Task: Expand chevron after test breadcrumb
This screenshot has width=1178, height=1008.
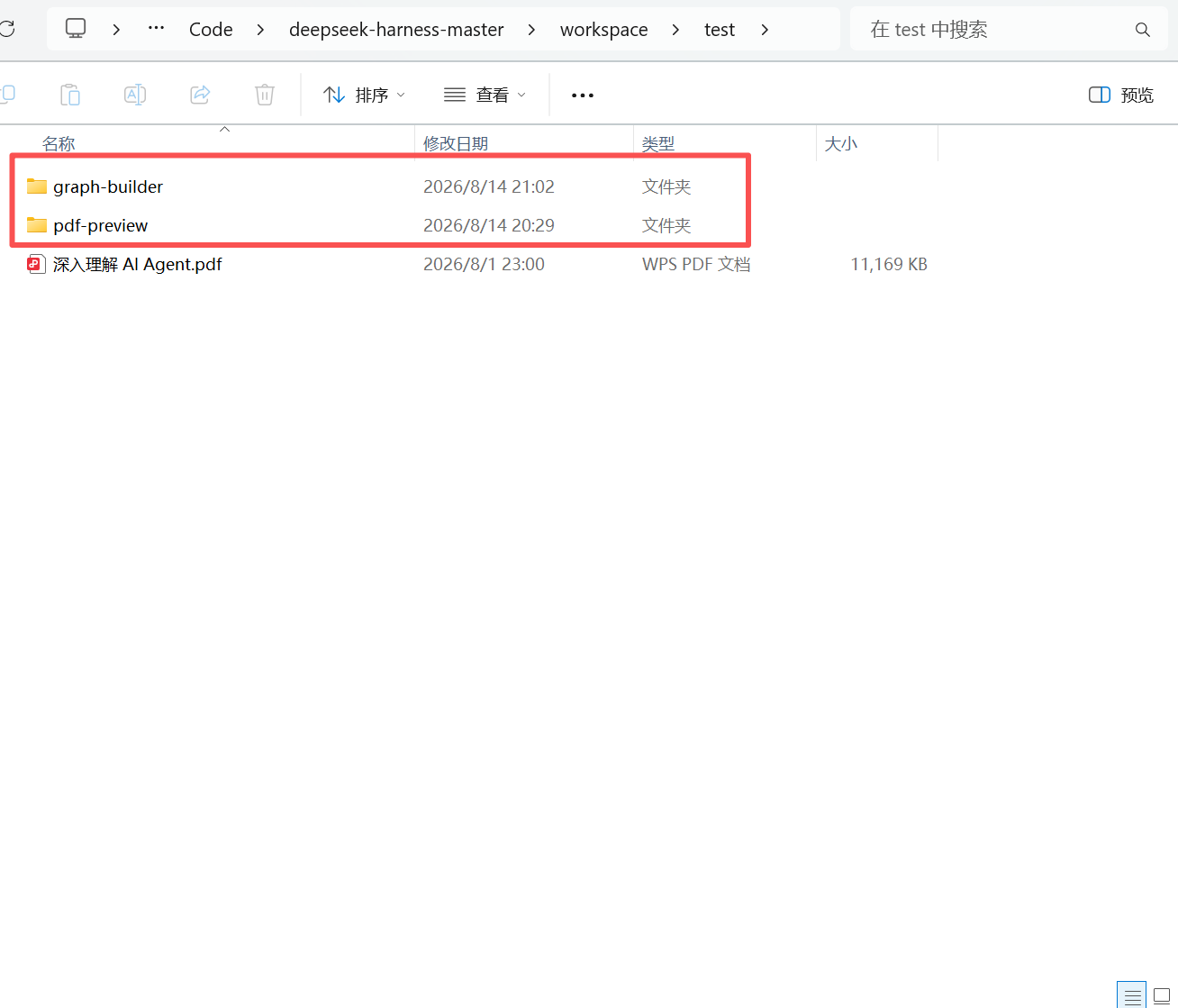Action: [x=765, y=30]
